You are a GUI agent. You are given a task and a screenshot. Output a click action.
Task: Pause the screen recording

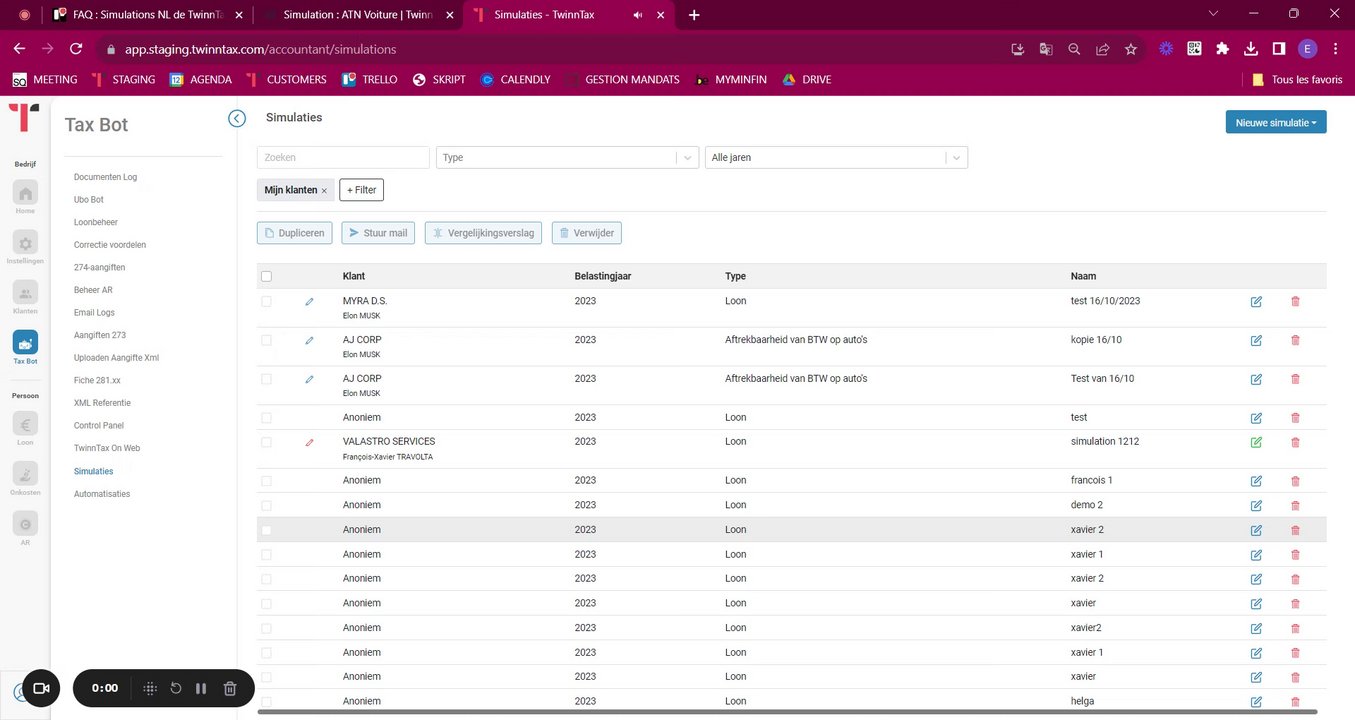coord(201,688)
